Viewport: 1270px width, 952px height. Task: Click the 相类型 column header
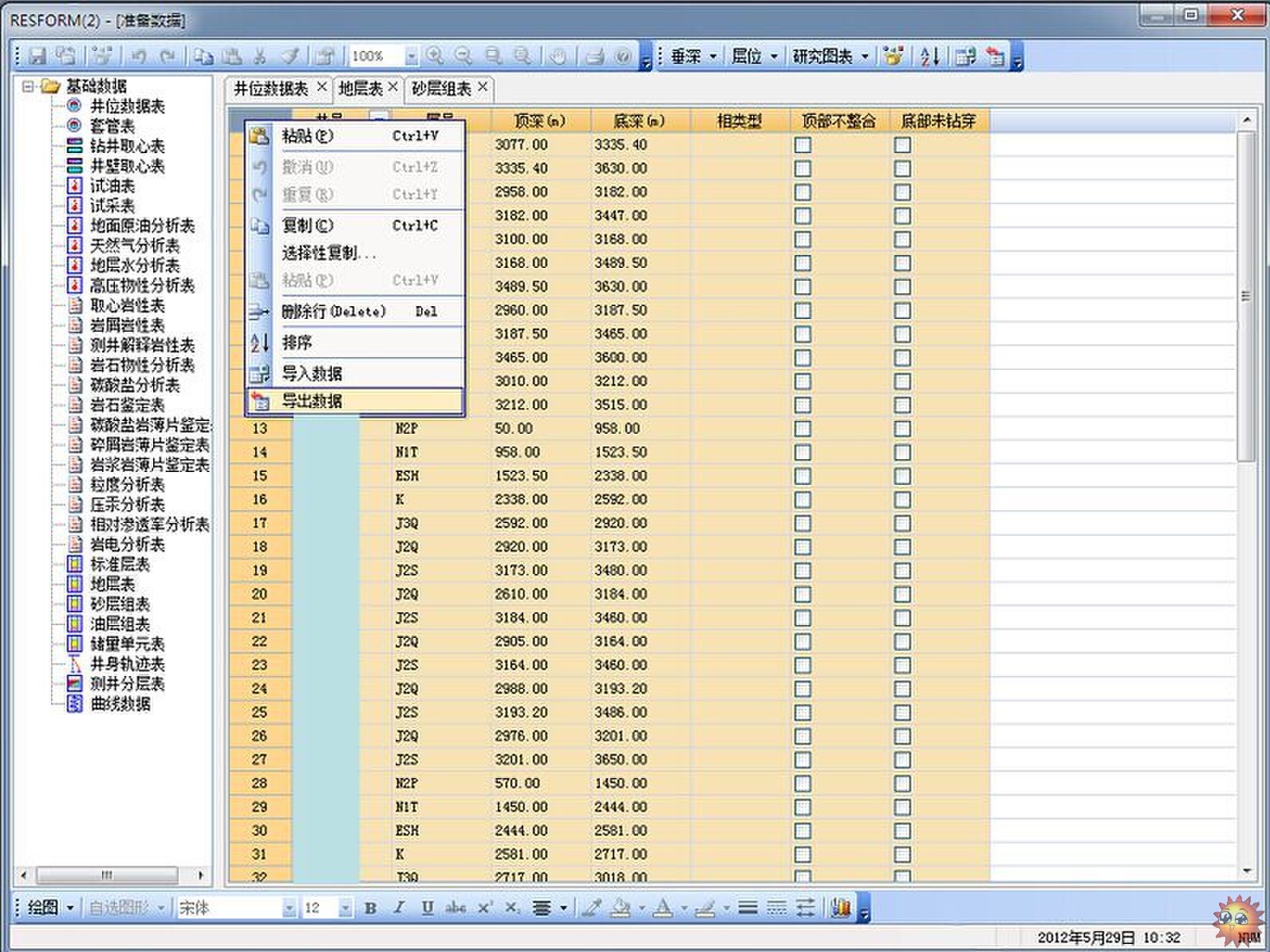[x=740, y=121]
